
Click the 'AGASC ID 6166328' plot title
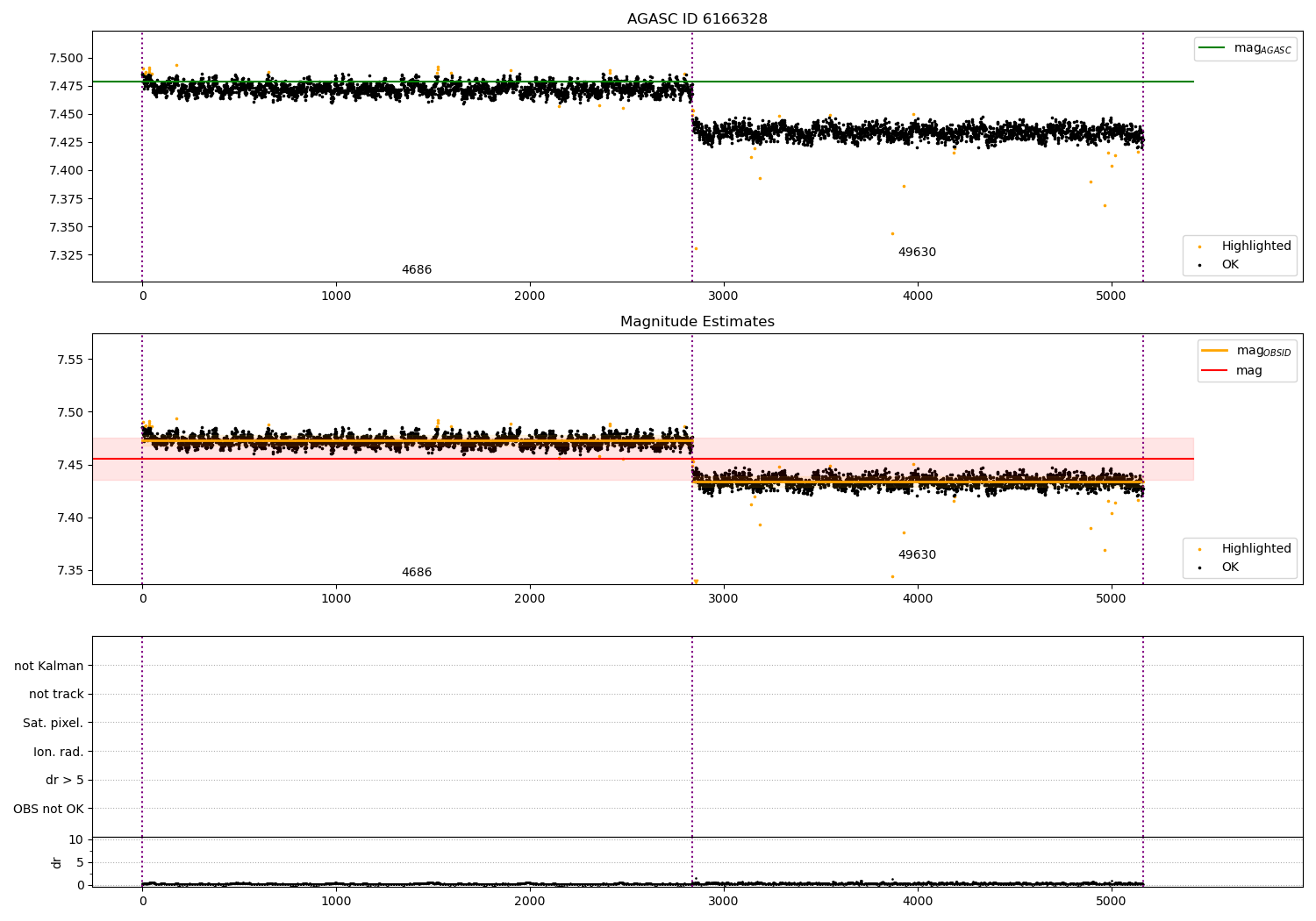(x=697, y=19)
